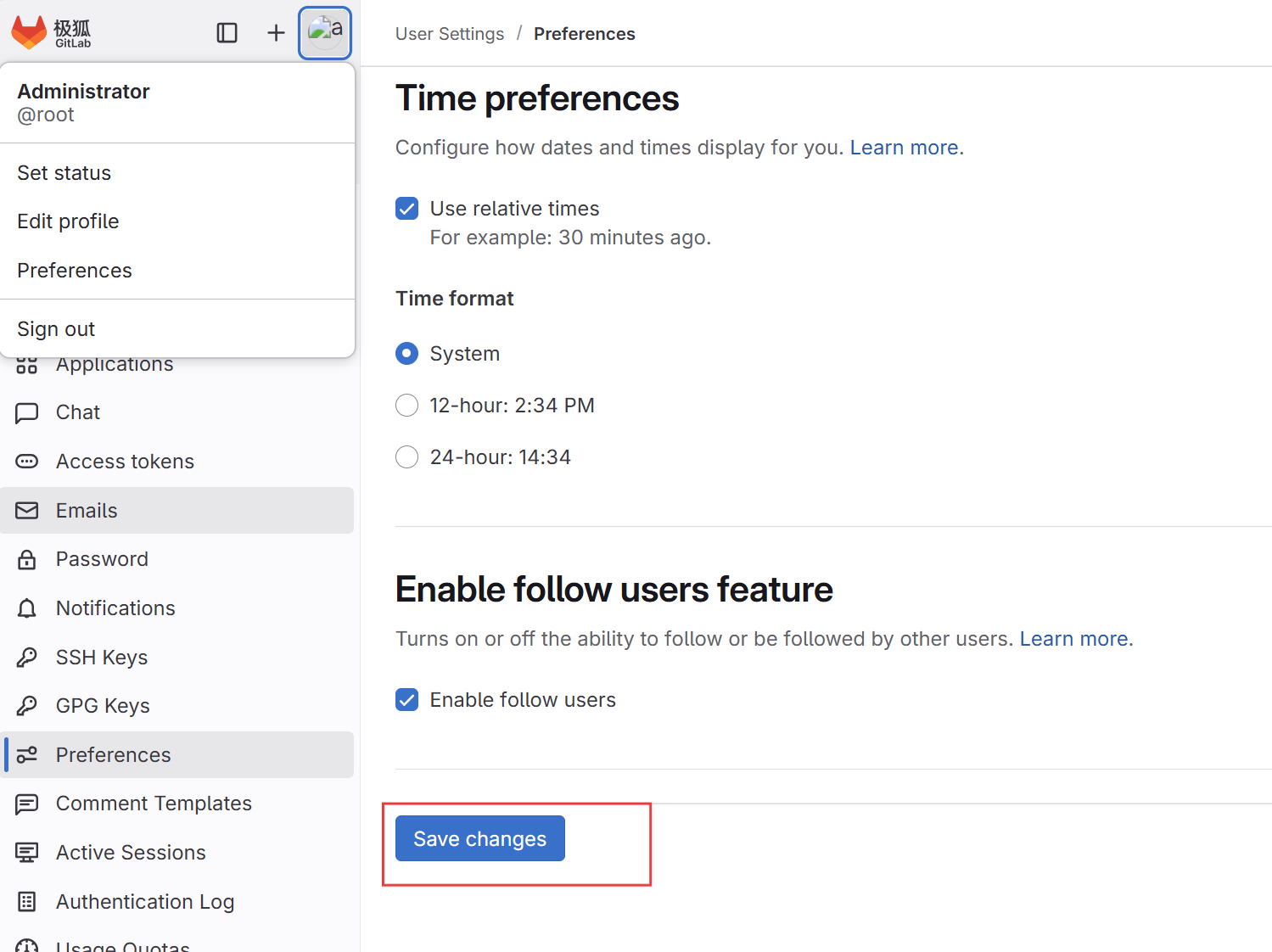Open SSH Keys settings page
The height and width of the screenshot is (952, 1272).
(x=177, y=658)
